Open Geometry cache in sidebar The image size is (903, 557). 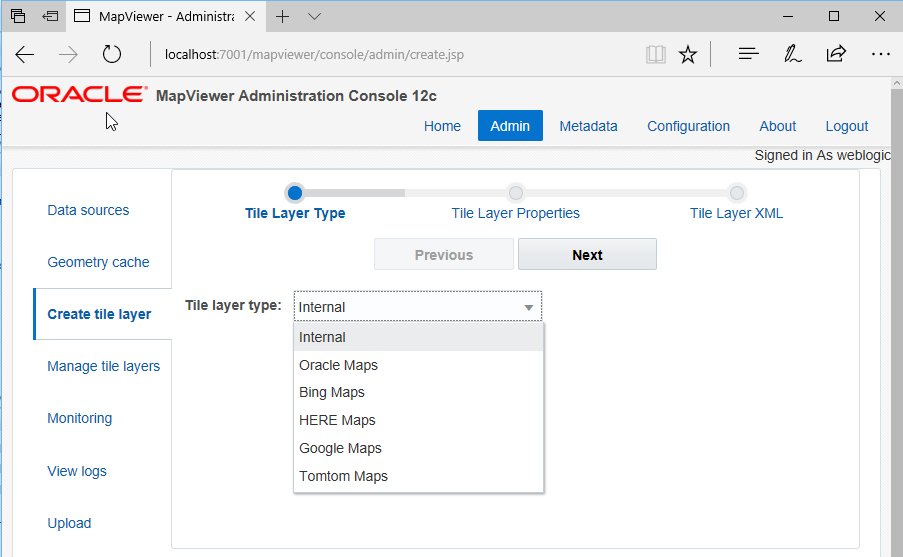(x=98, y=262)
